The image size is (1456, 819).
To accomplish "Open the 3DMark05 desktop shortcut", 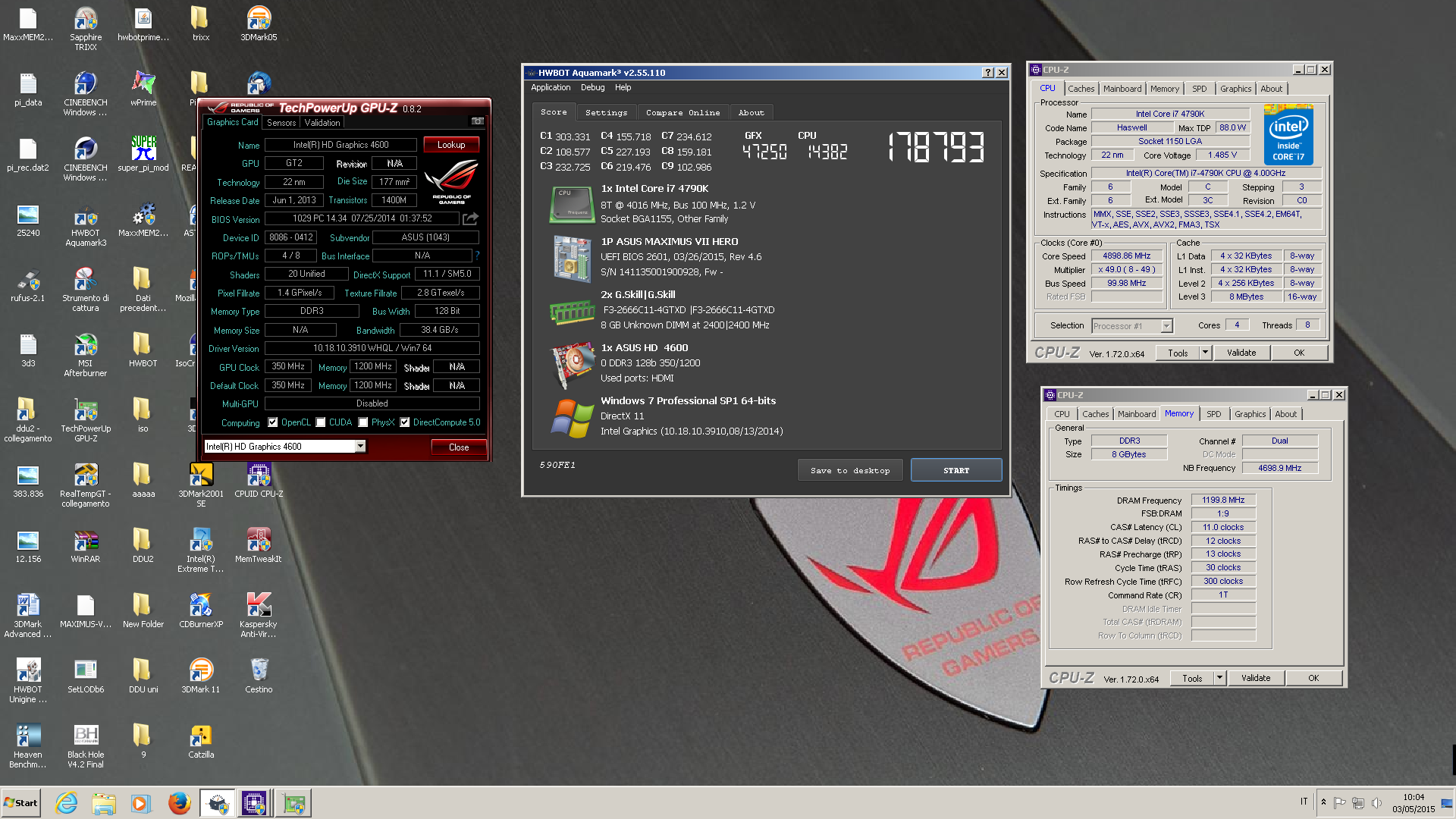I will coord(259,24).
